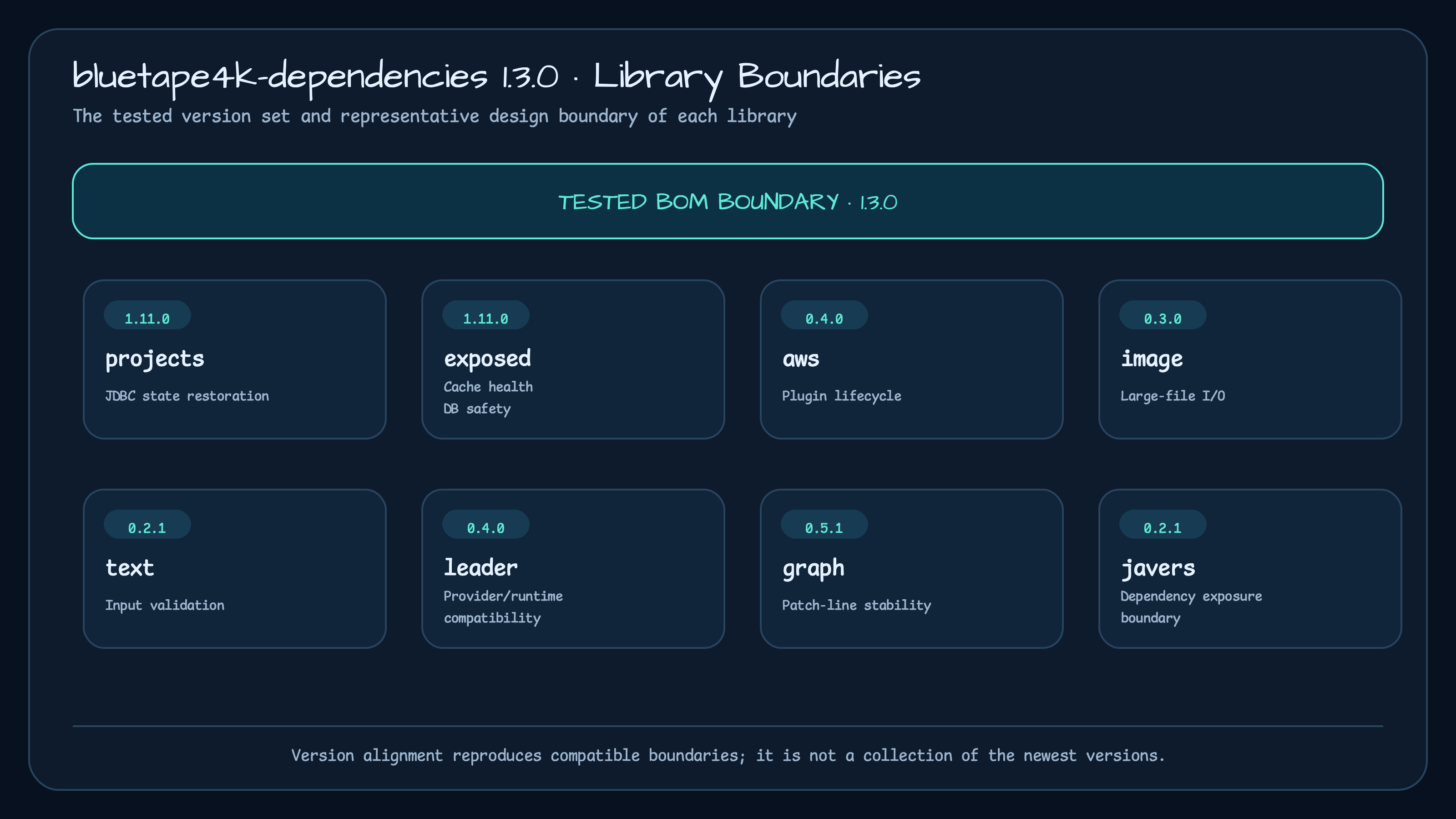Click the 0.4.0 version badge on aws card
Screen dimensions: 1456x819
[824, 315]
